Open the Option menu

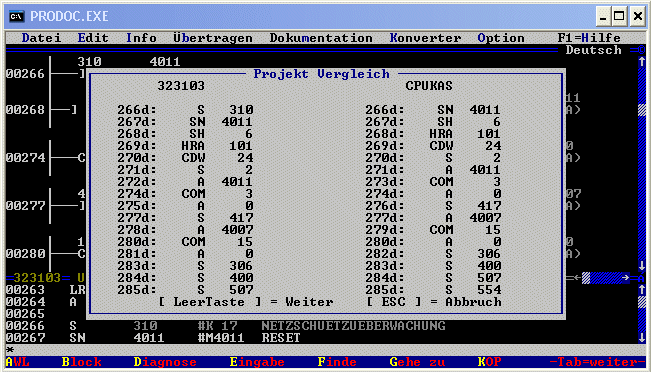coord(501,38)
